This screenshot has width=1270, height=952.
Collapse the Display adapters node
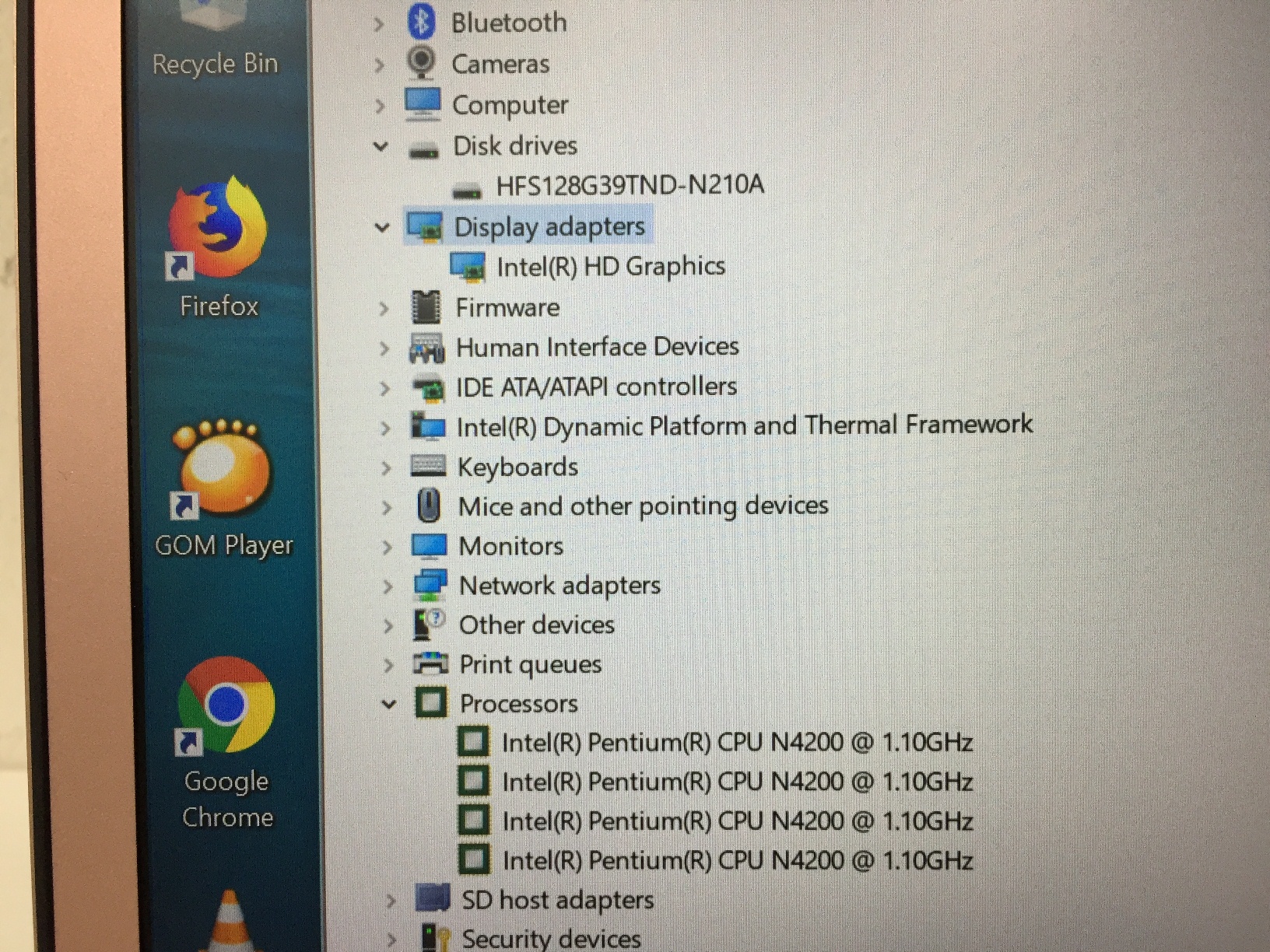point(381,227)
